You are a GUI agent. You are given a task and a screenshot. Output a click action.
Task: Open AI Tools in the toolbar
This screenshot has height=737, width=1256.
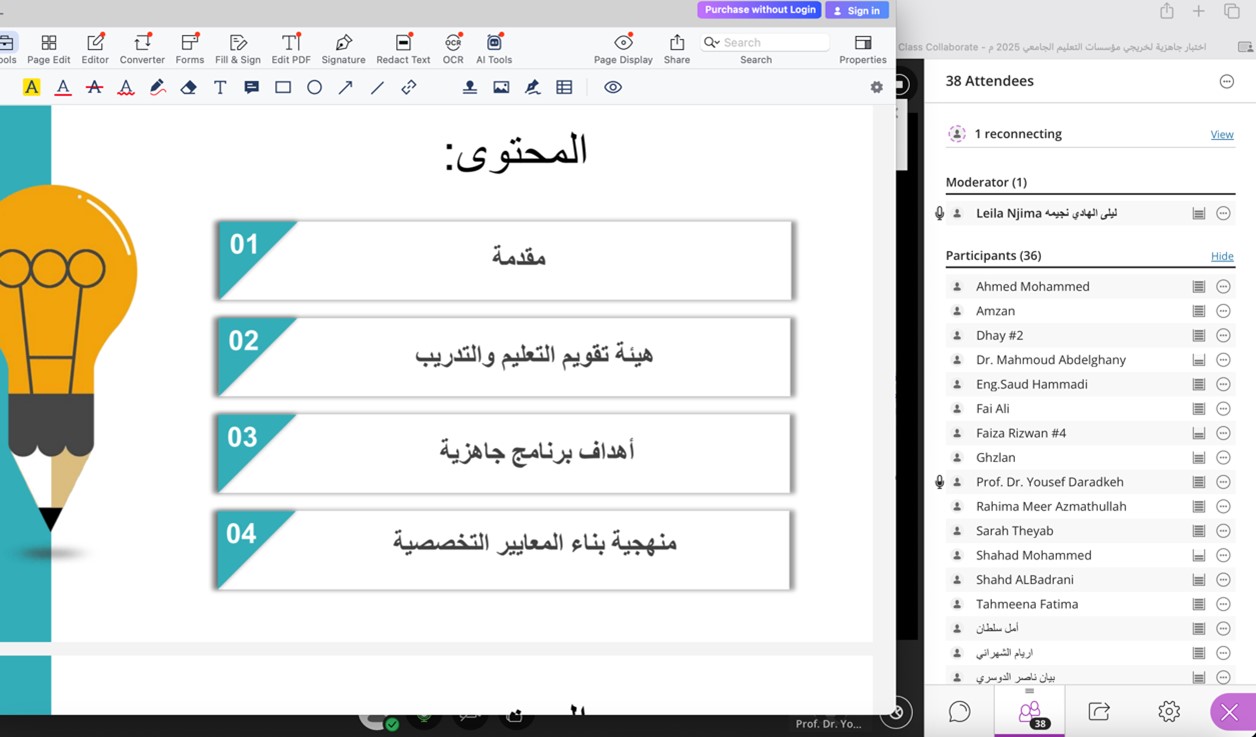494,47
